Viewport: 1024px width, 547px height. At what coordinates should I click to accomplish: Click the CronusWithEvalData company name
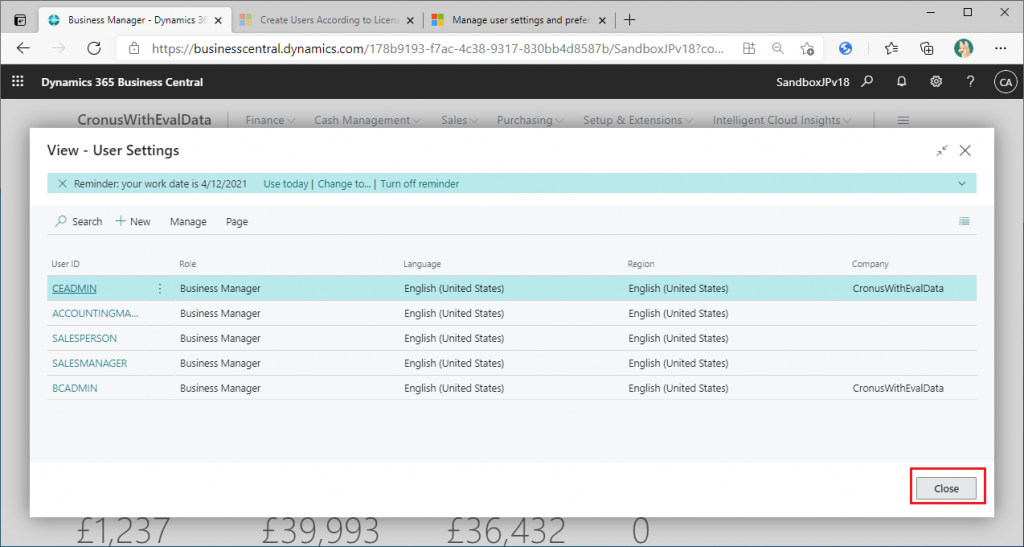(x=144, y=119)
